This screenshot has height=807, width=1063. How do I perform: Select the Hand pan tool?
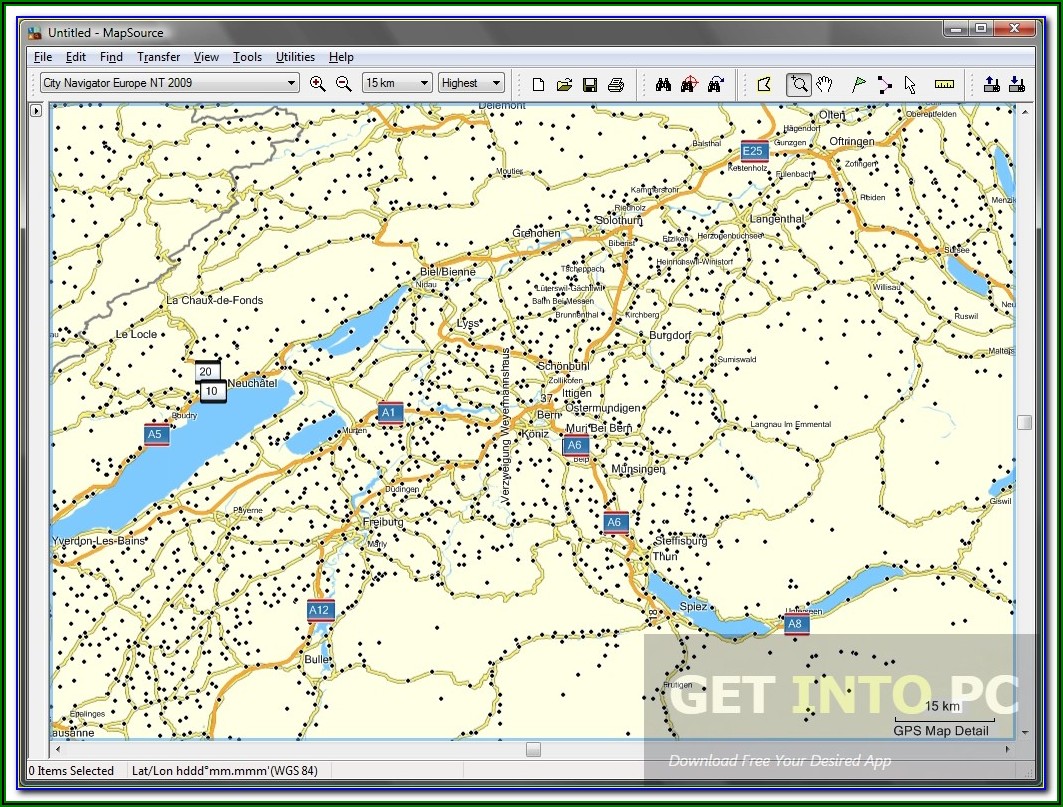click(x=824, y=84)
